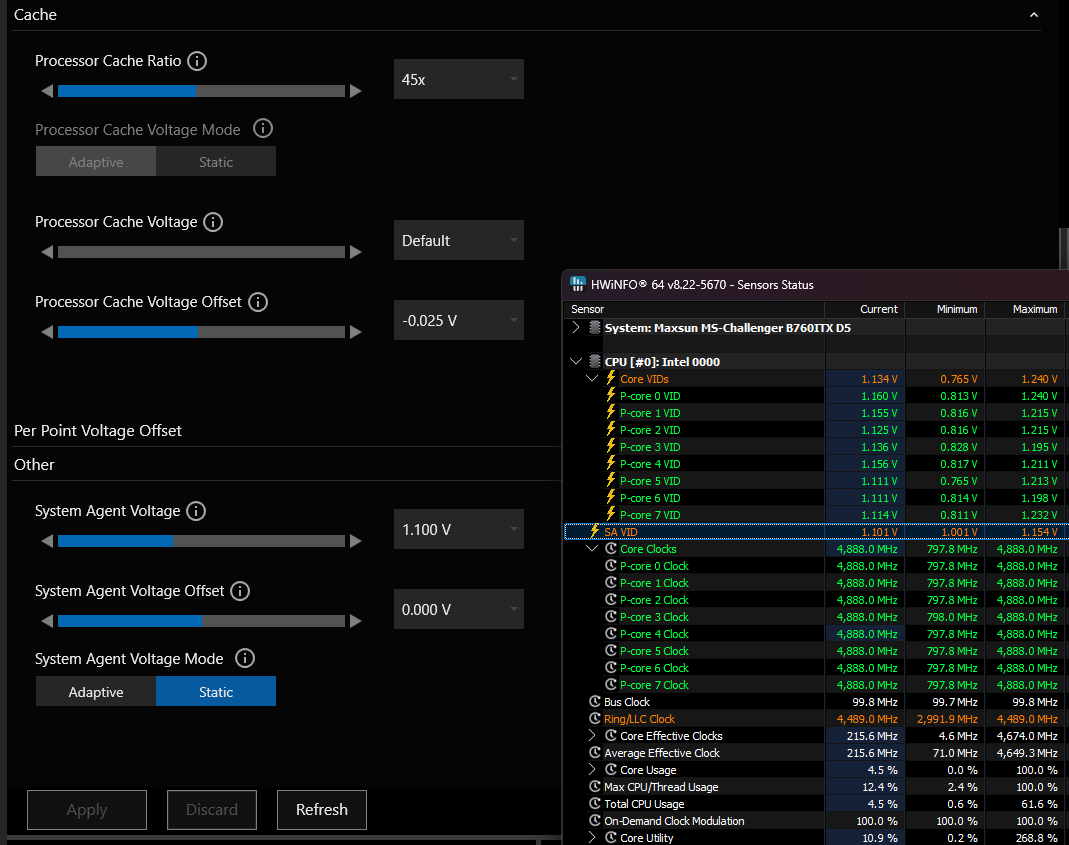Increase Processor Cache Ratio with right arrow
The width and height of the screenshot is (1069, 845).
tap(355, 91)
